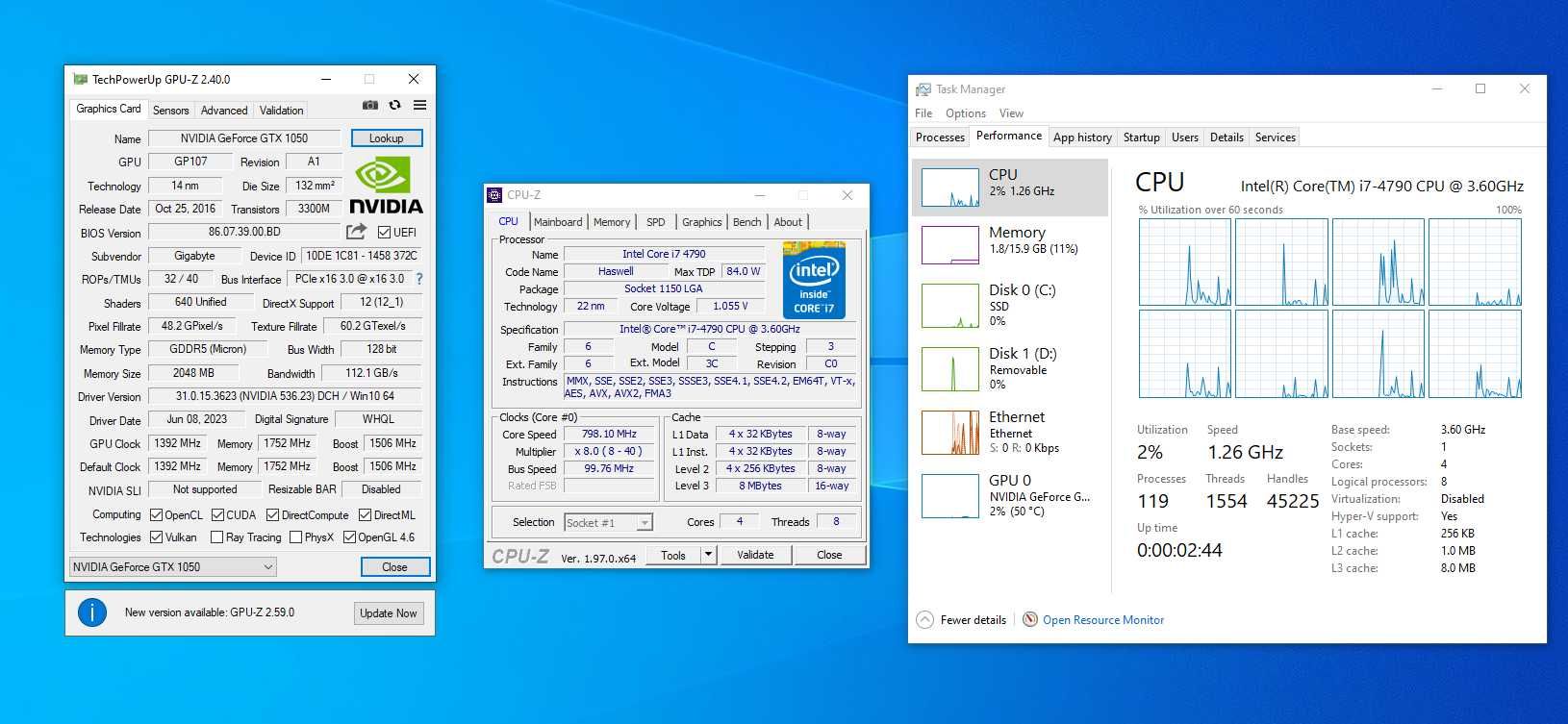
Task: Toggle the Vulkan checkbox
Action: [156, 537]
